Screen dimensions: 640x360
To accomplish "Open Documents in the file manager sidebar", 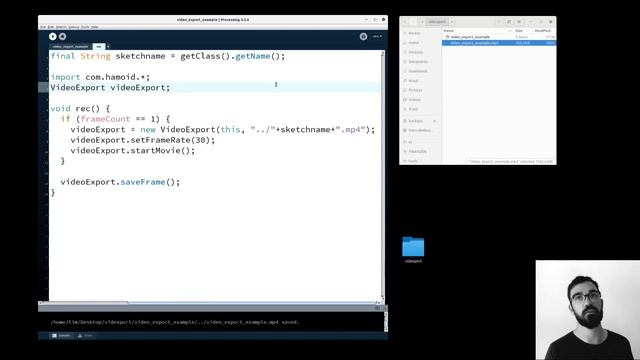I will [418, 62].
